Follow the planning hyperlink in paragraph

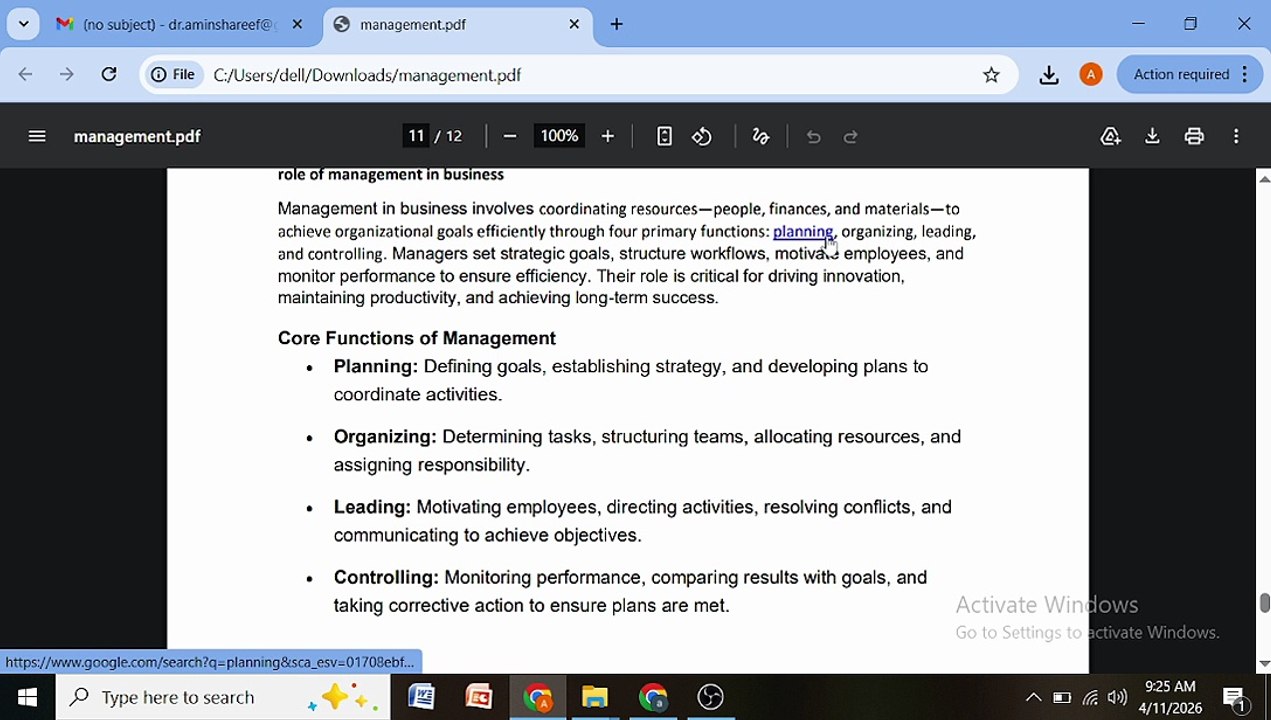click(802, 231)
